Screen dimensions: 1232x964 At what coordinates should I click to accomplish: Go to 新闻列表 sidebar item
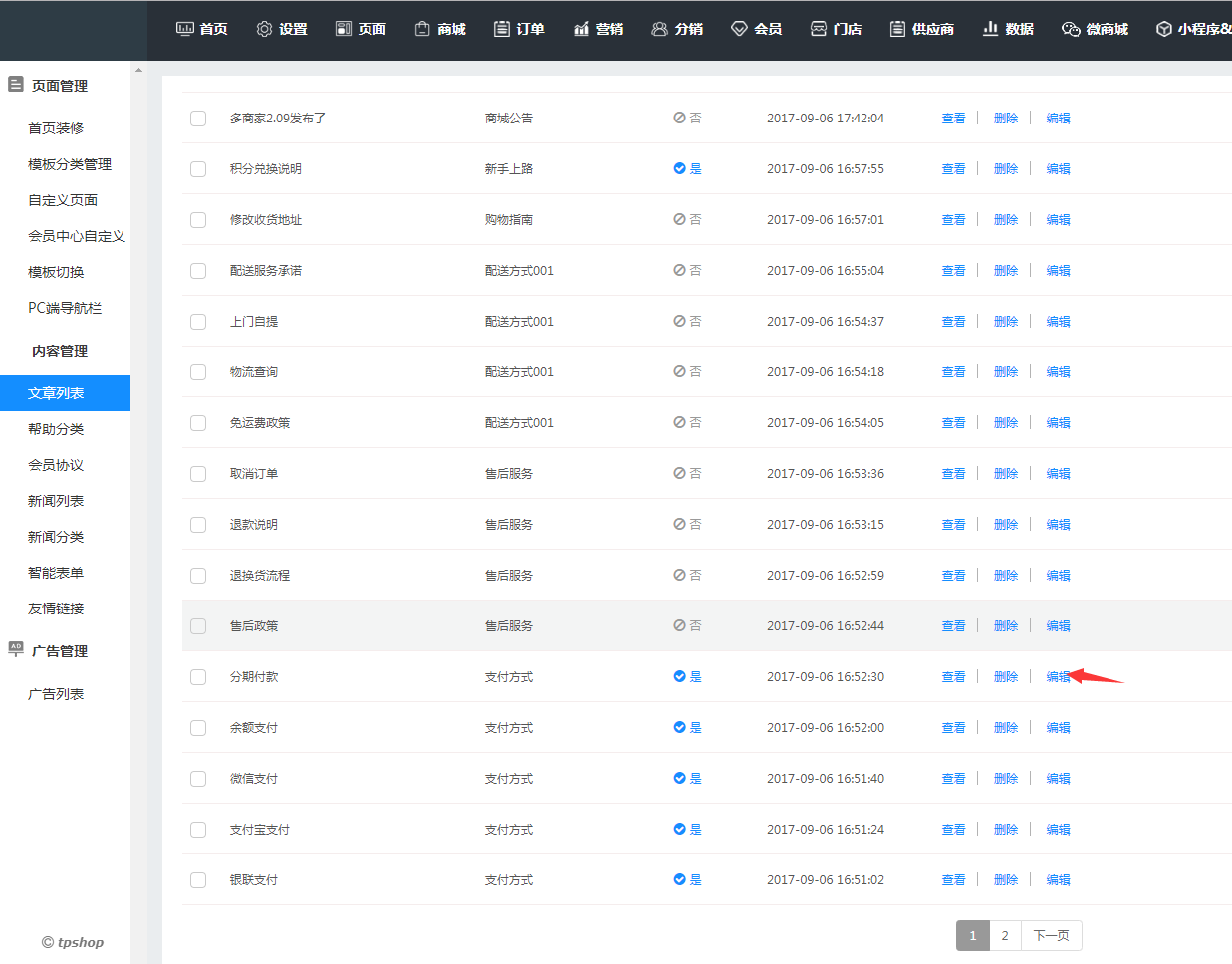56,501
